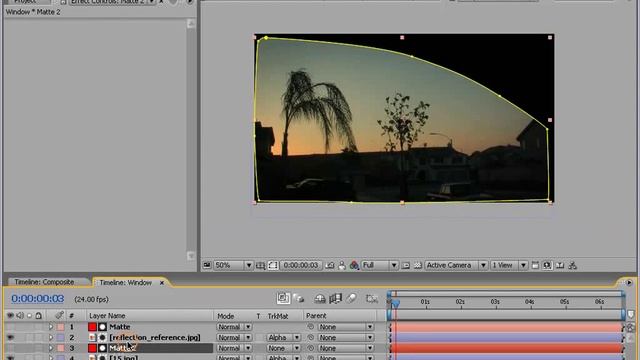Viewport: 640px width, 360px height.
Task: Close the Timeline: Window tab
Action: (162, 282)
